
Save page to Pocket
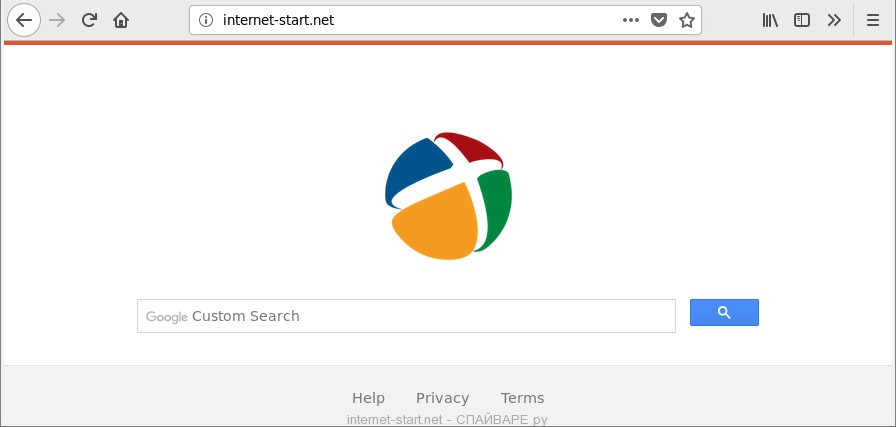click(x=658, y=20)
